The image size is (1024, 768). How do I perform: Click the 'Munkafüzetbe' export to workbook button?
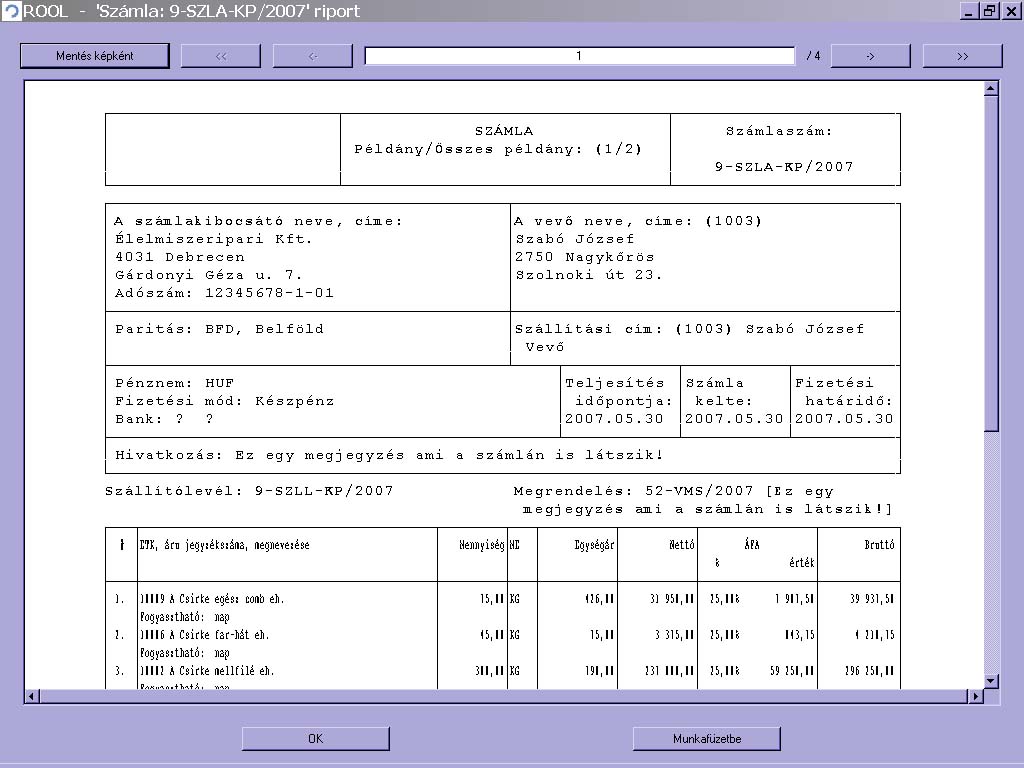[x=706, y=739]
